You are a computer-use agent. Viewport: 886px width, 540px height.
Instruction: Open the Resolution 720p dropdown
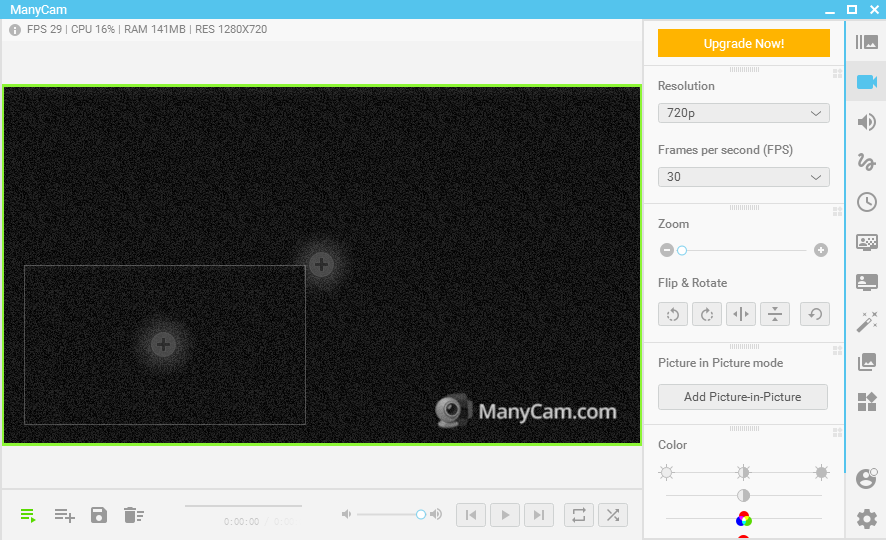tap(743, 113)
